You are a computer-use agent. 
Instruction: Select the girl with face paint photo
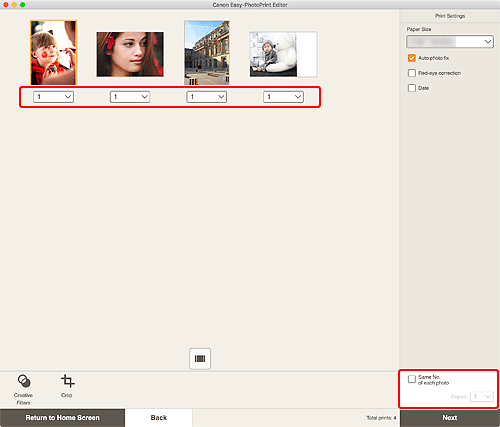pyautogui.click(x=54, y=53)
